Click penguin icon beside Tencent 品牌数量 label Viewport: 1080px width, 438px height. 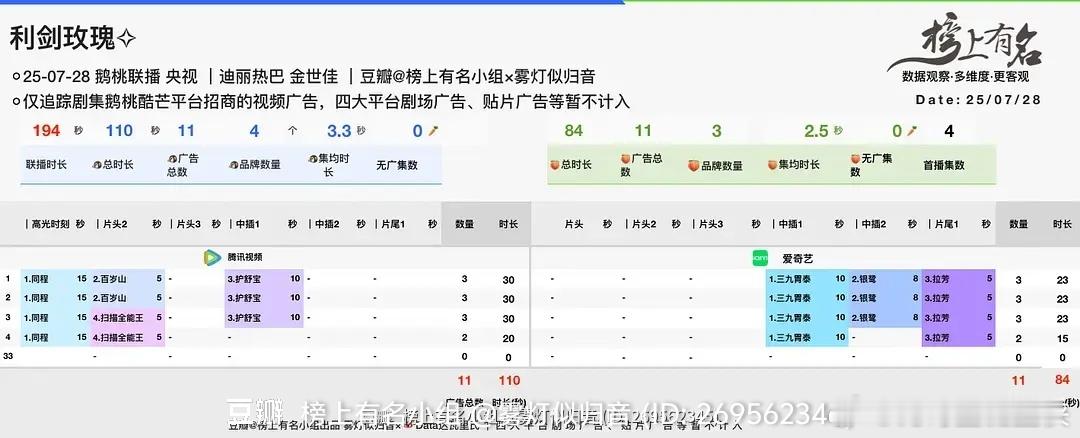point(233,165)
